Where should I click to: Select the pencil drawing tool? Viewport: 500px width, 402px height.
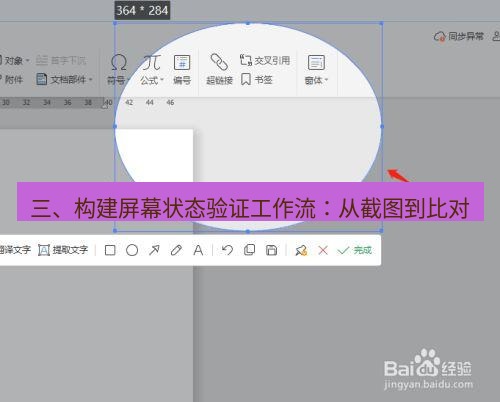(x=176, y=250)
